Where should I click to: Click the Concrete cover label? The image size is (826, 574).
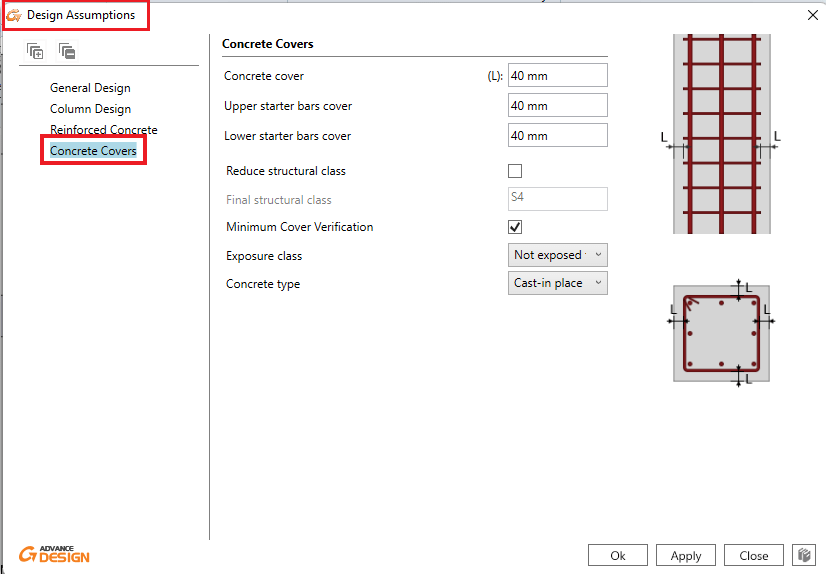264,76
